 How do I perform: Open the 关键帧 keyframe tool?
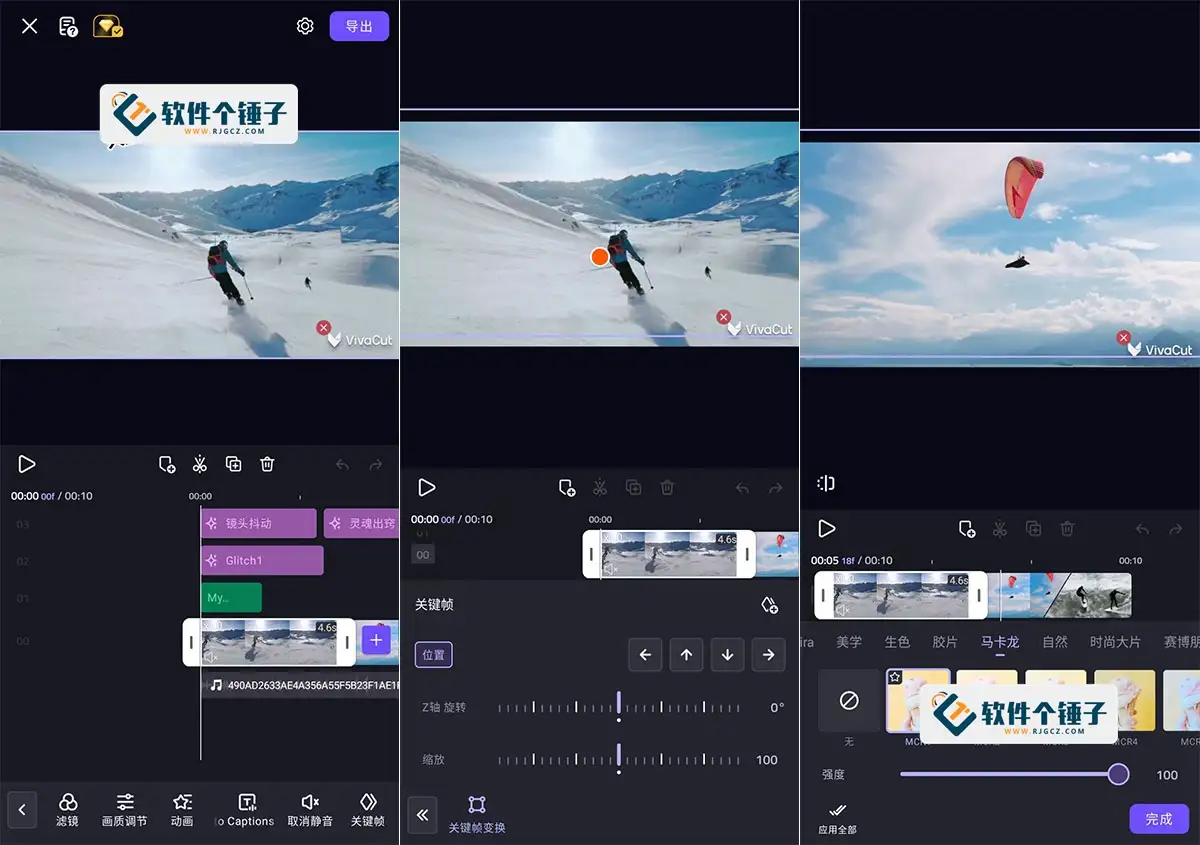click(367, 810)
